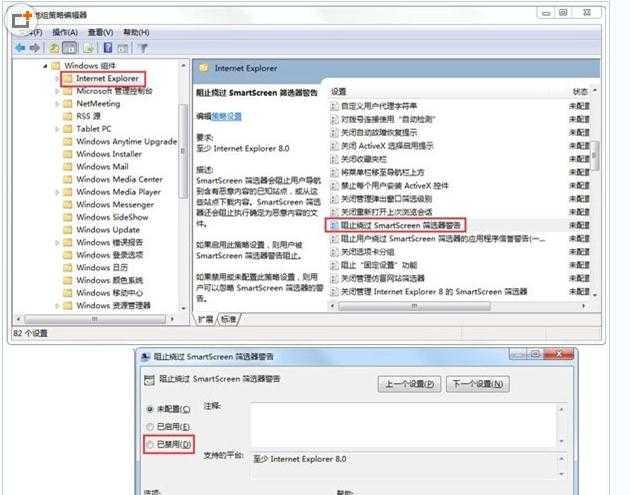Select the Internet Explorer tree item
Image resolution: width=630 pixels, height=495 pixels.
click(107, 78)
